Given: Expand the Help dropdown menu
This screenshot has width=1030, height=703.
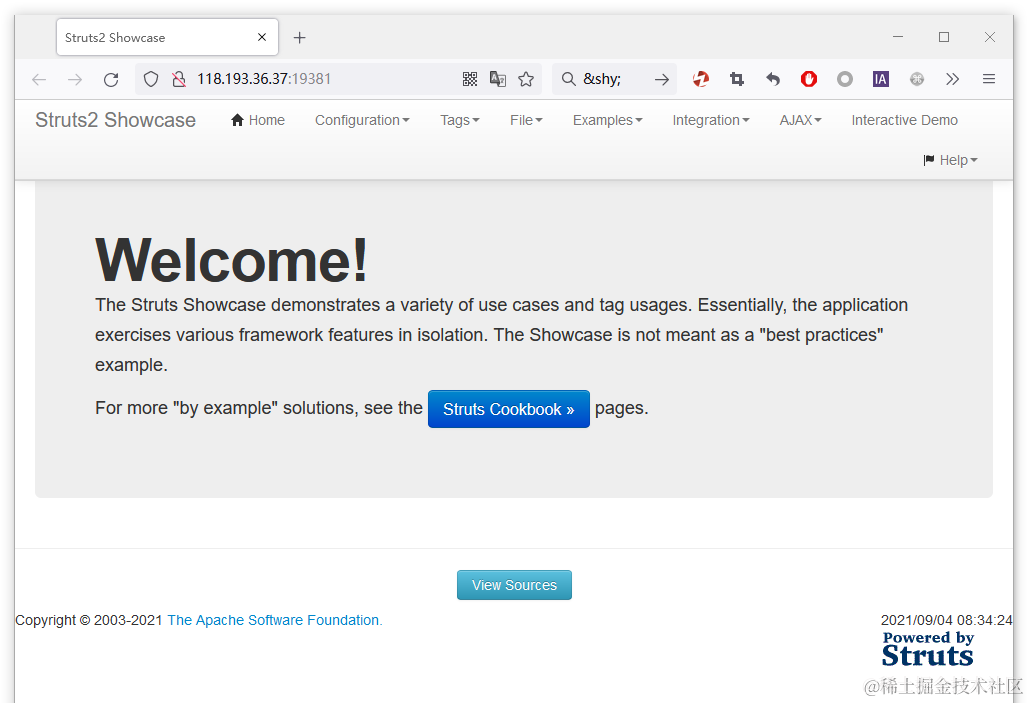Looking at the screenshot, I should point(951,160).
